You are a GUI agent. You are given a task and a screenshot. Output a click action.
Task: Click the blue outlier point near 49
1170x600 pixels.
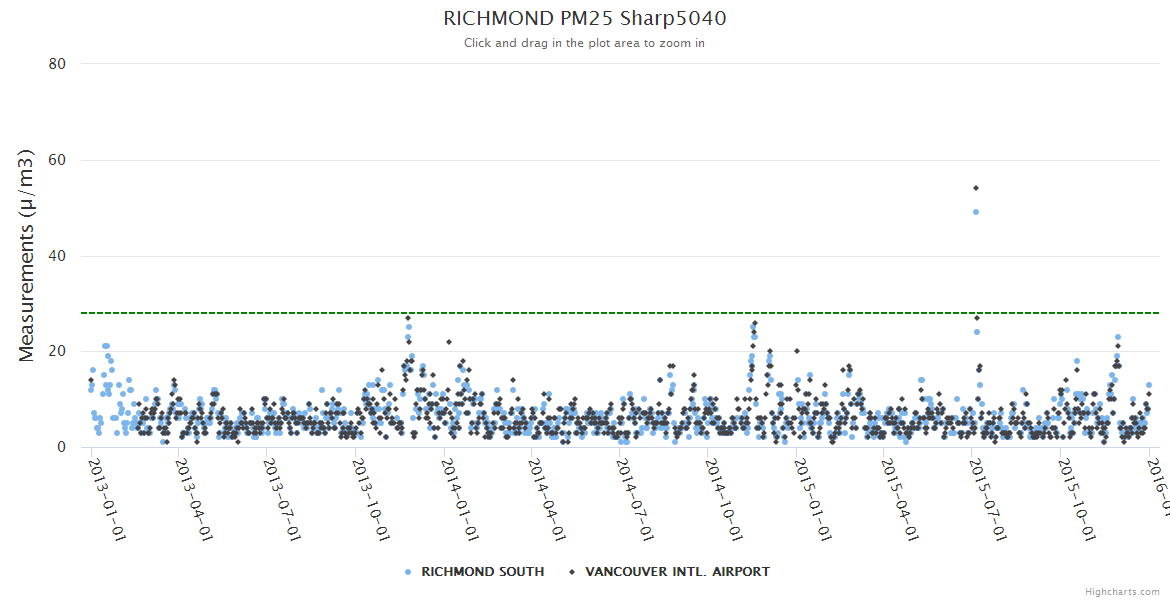[975, 212]
